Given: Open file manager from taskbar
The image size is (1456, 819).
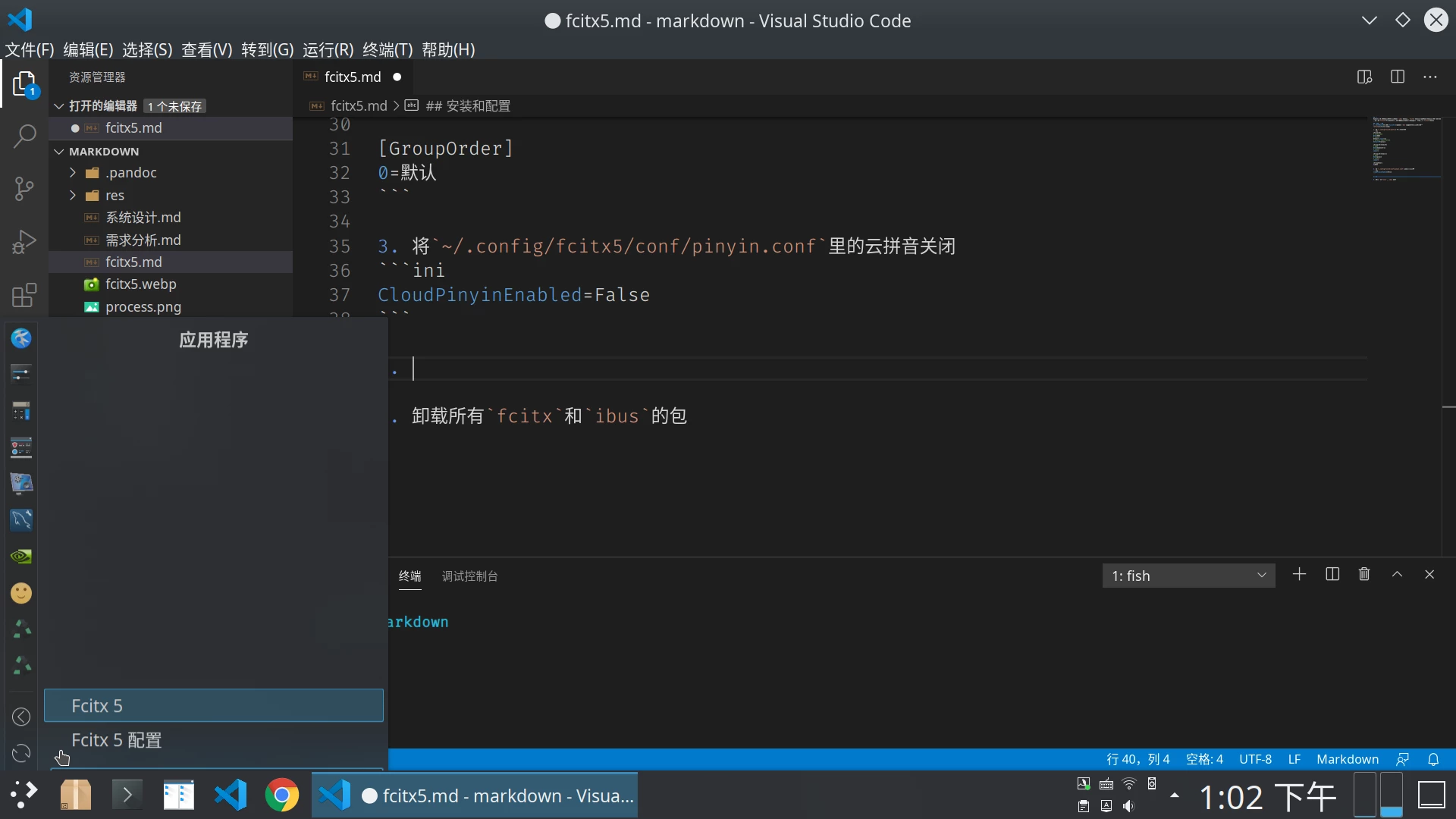Looking at the screenshot, I should pyautogui.click(x=179, y=795).
